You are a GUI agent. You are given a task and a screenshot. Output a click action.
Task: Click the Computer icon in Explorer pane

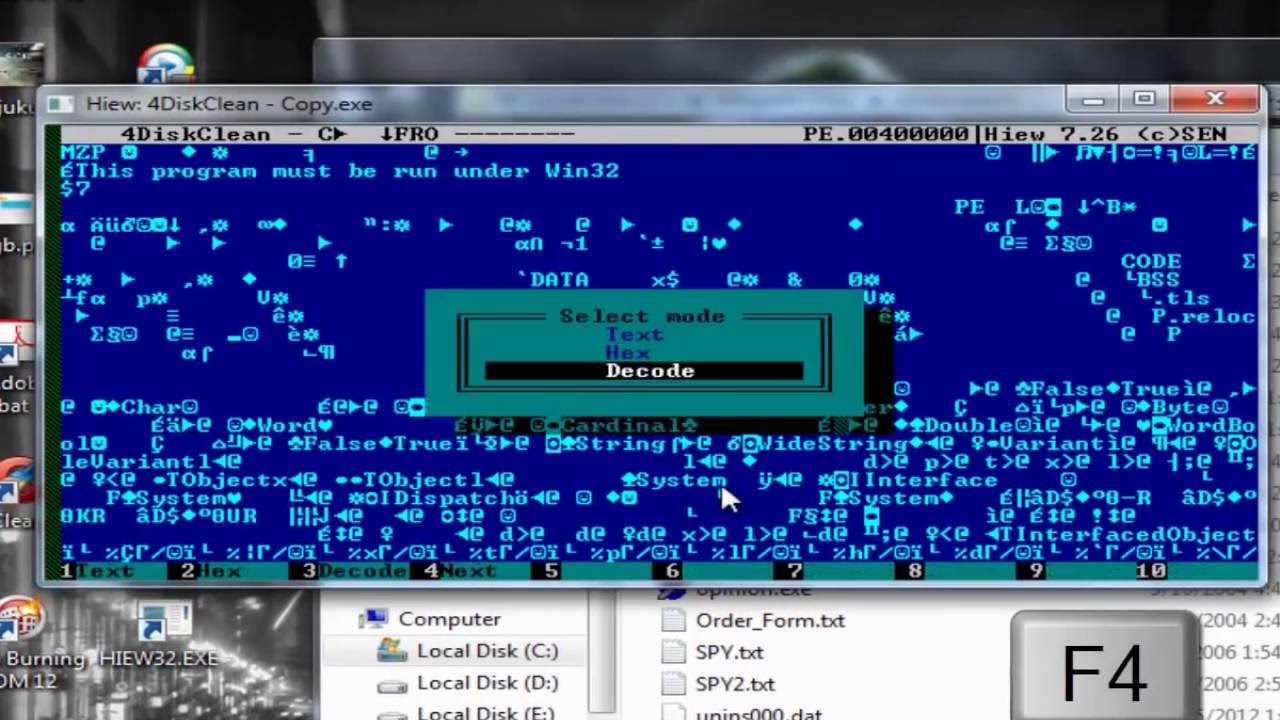[x=375, y=619]
